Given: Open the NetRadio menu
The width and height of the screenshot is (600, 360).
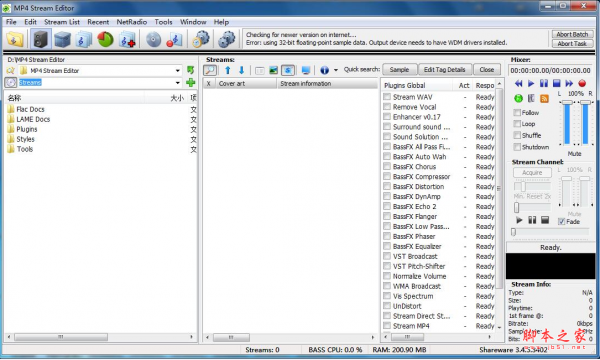Looking at the screenshot, I should pos(132,22).
